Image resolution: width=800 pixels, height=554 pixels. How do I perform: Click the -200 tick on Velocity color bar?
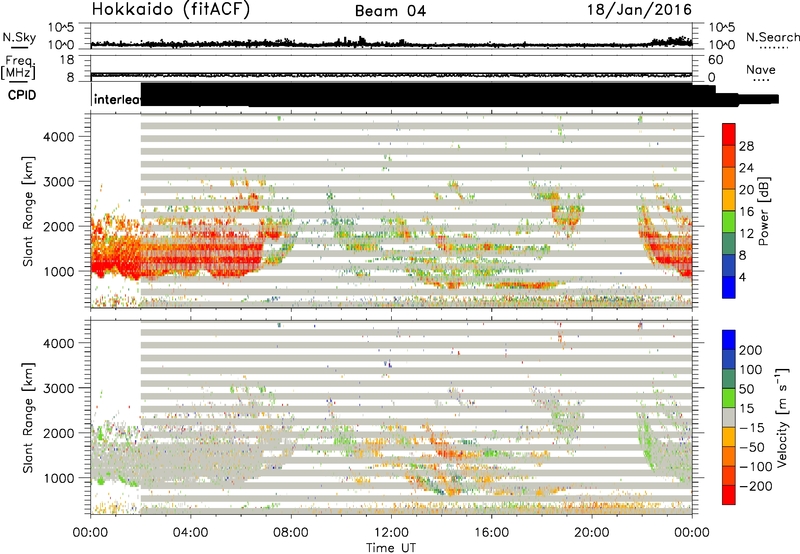pyautogui.click(x=756, y=486)
